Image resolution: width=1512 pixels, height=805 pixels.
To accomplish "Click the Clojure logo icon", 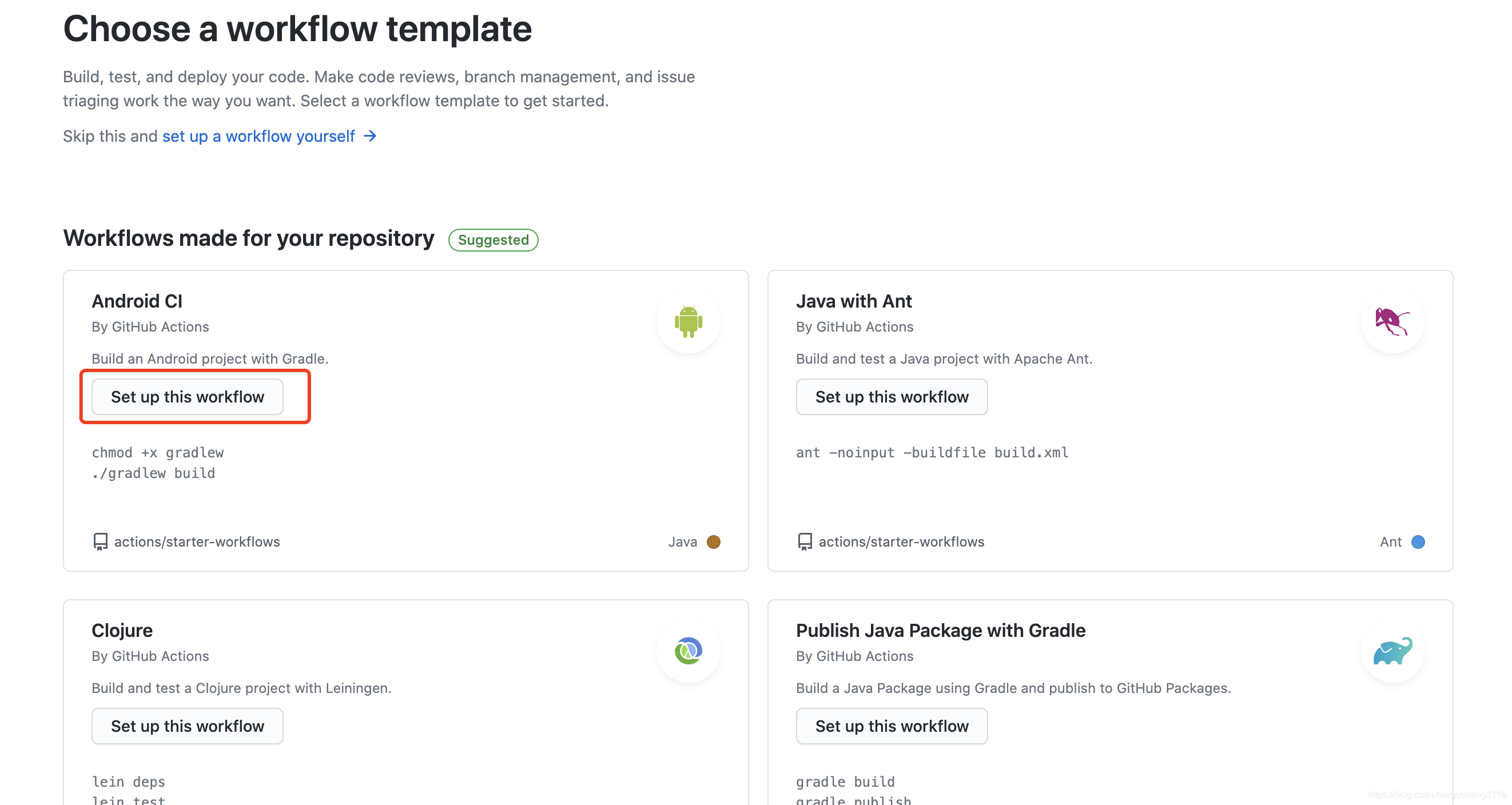I will [688, 651].
